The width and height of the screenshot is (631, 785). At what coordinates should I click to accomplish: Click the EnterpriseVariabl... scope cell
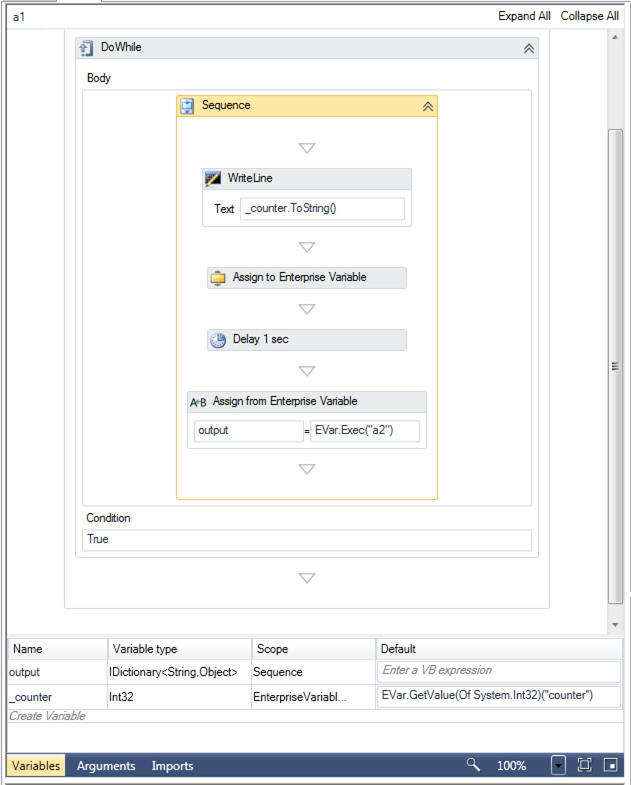click(x=313, y=697)
